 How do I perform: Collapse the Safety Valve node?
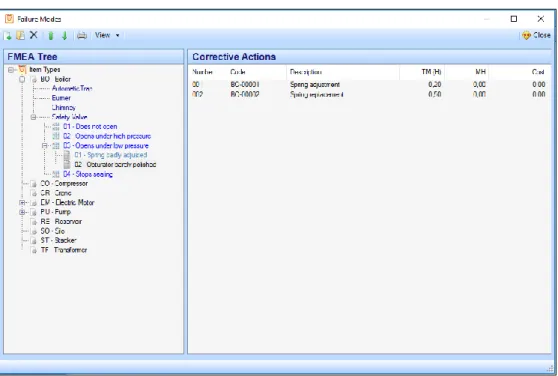[x=33, y=117]
